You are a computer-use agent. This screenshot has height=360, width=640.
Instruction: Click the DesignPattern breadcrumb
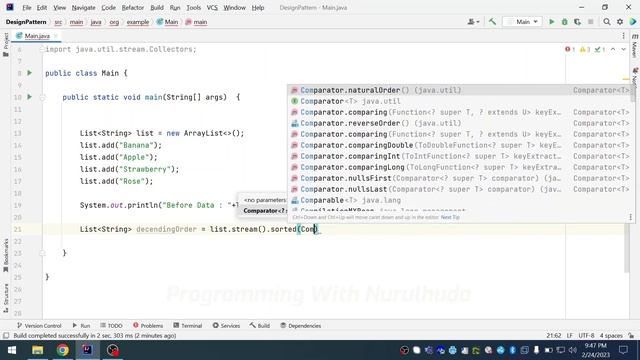pos(26,22)
